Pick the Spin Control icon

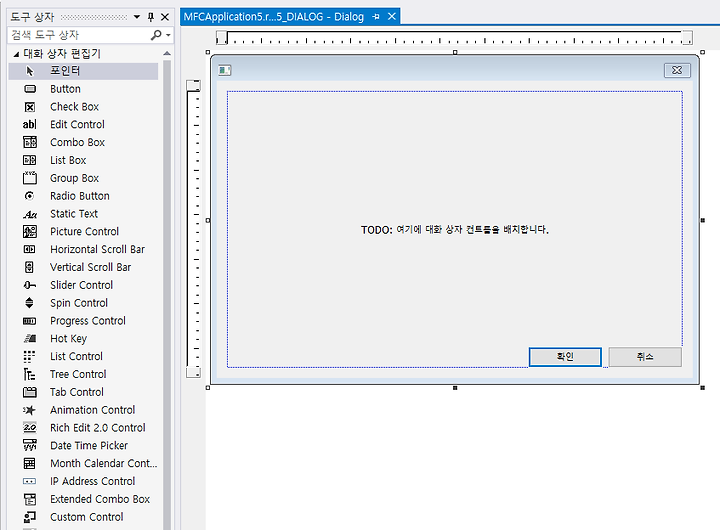29,303
